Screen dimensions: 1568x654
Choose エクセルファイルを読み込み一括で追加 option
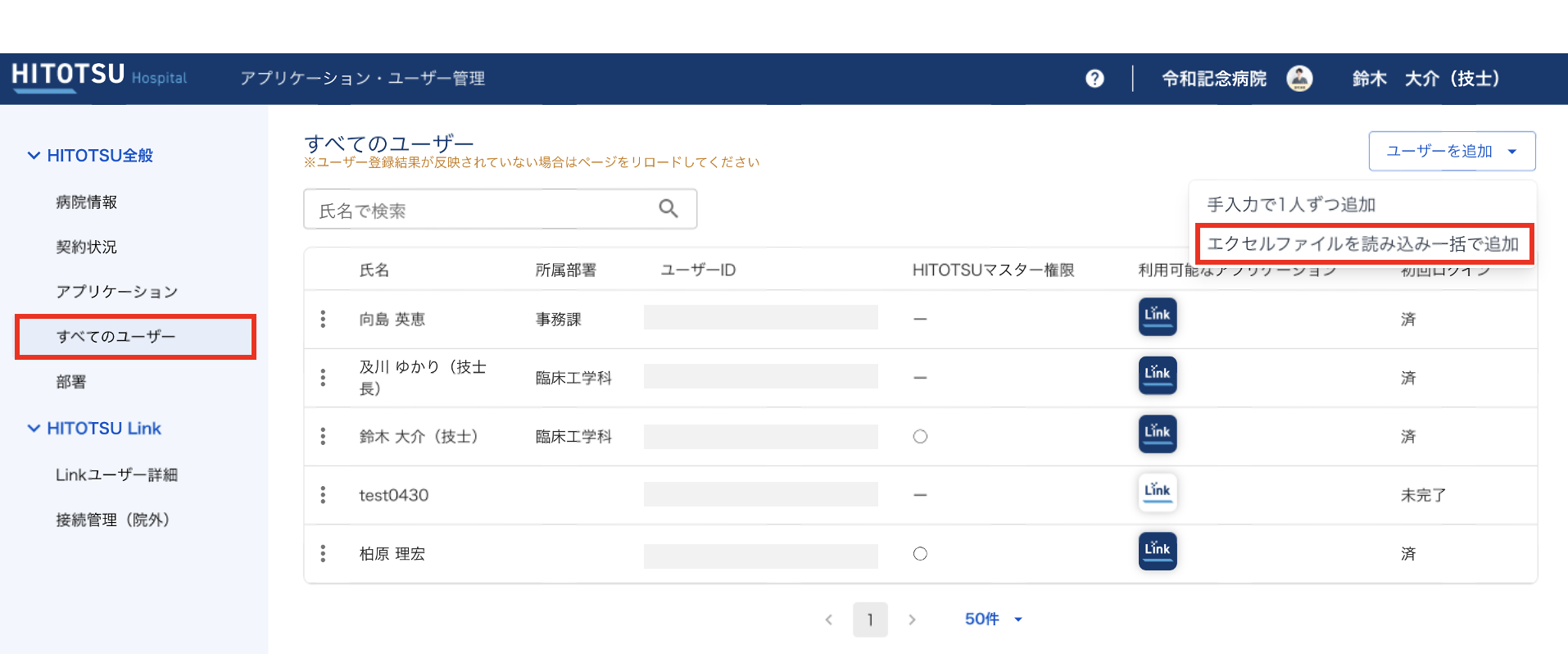click(x=1362, y=244)
